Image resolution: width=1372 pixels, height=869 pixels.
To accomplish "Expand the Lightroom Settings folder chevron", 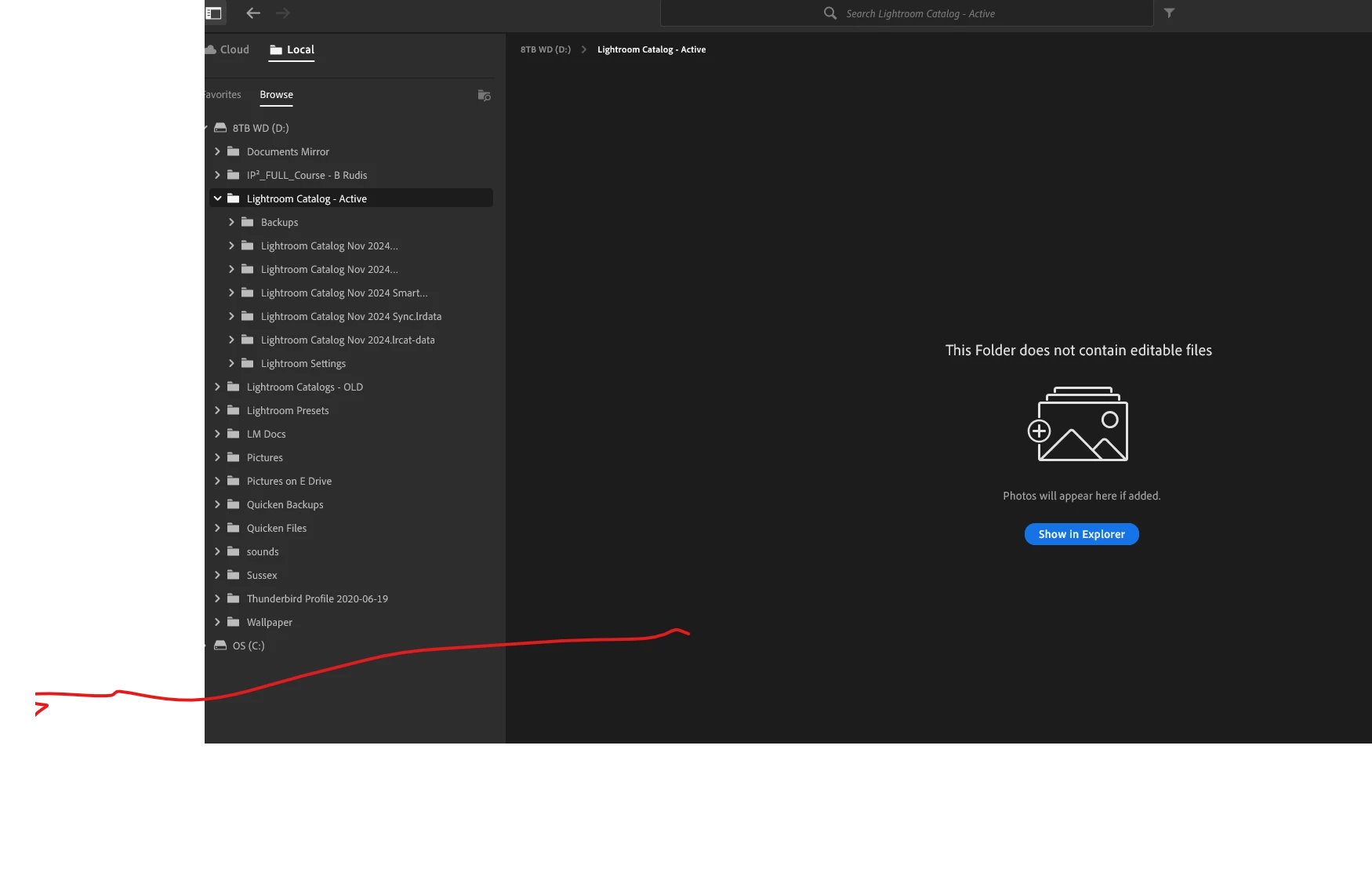I will (x=231, y=363).
